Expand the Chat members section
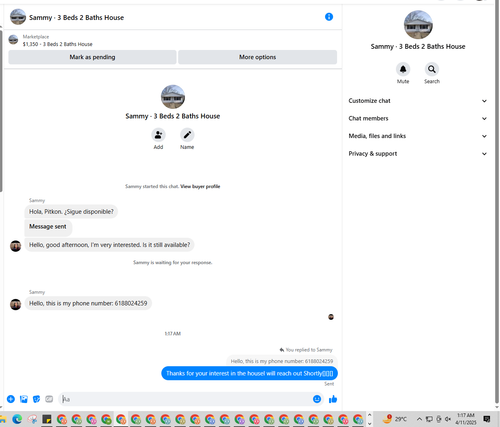This screenshot has width=500, height=427. coord(417,118)
